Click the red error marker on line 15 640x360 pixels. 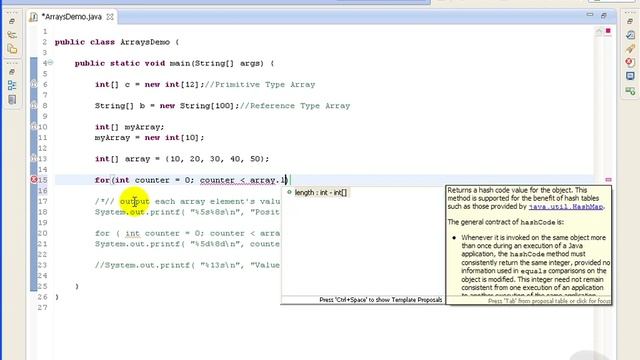[x=34, y=180]
